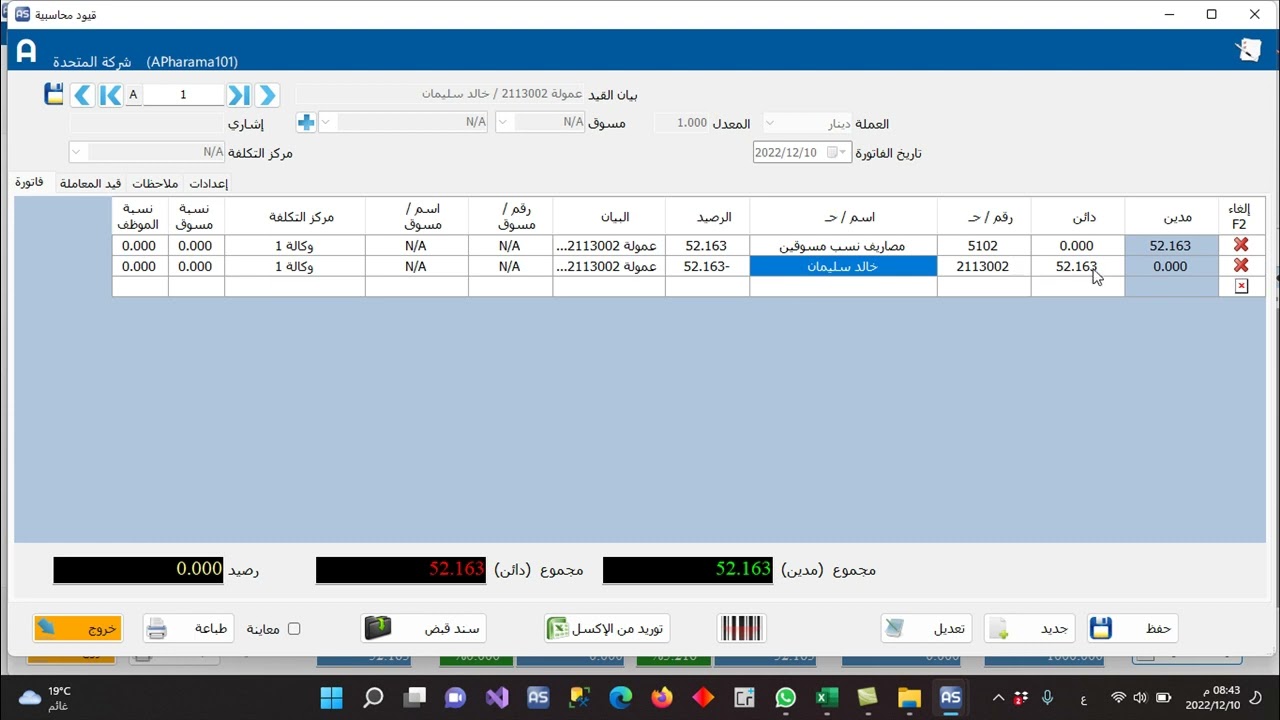Select the balance cell showing -52.163
This screenshot has width=1280, height=720.
click(707, 266)
